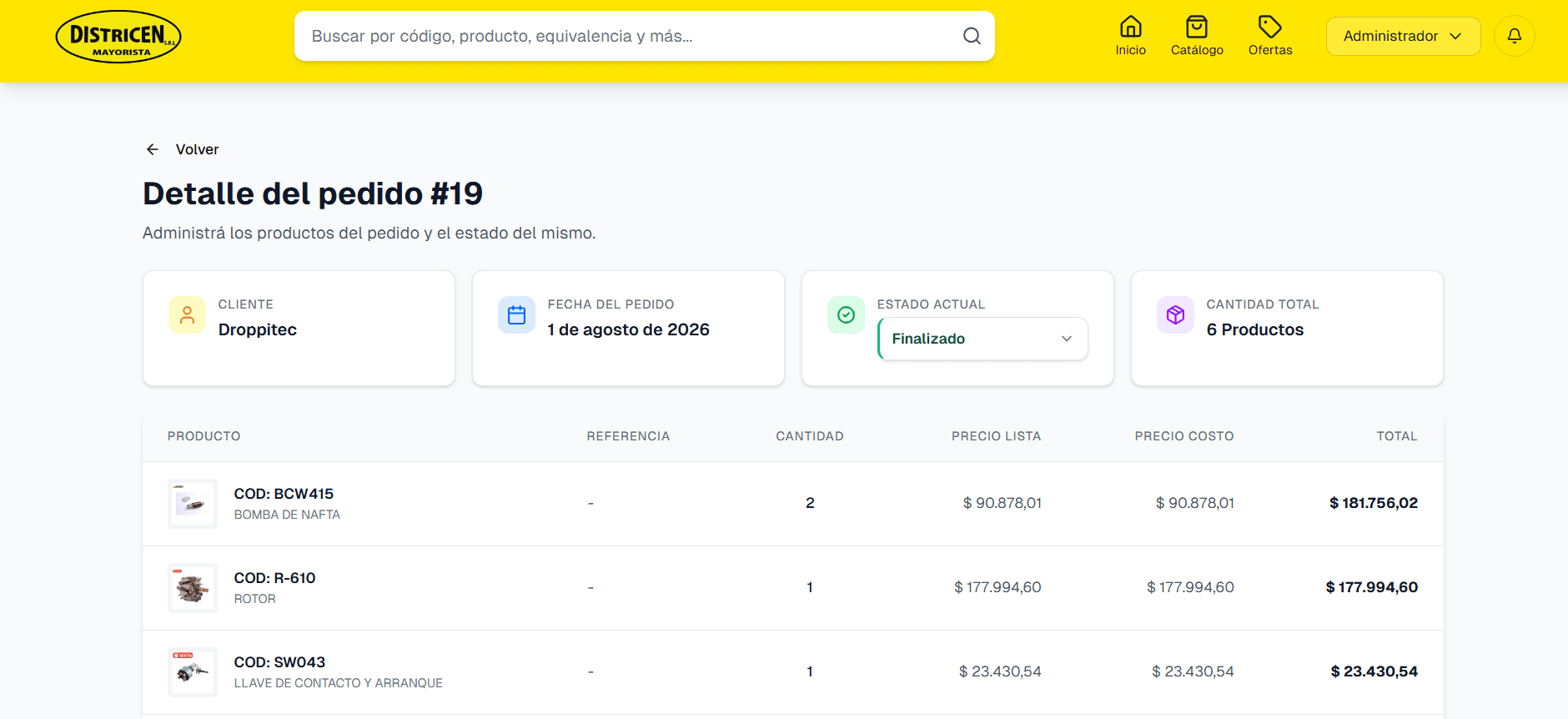Open the Administrador account dropdown
The height and width of the screenshot is (719, 1568).
click(x=1403, y=36)
